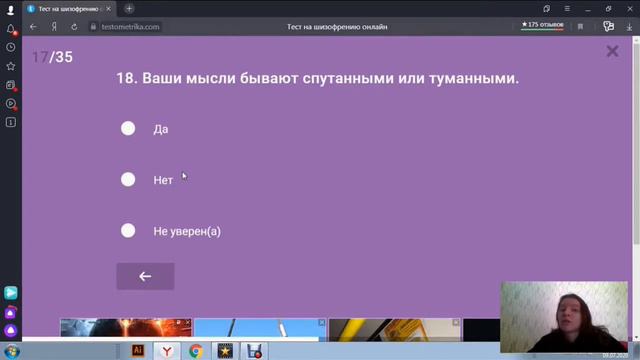Screen dimensions: 640x360
Task: Open the Windows Start button
Action: [11, 351]
